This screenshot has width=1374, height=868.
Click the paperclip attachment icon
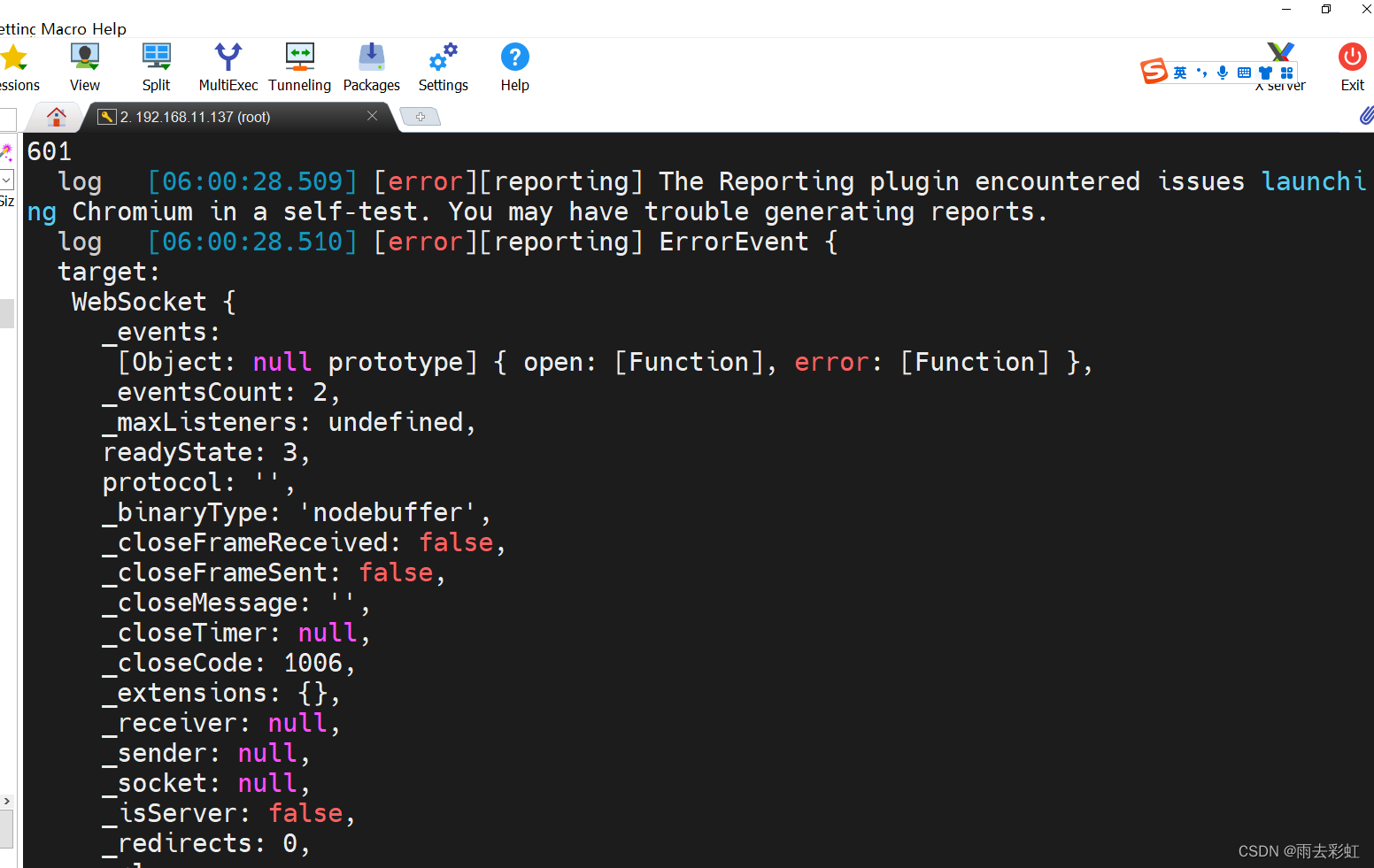click(1366, 115)
